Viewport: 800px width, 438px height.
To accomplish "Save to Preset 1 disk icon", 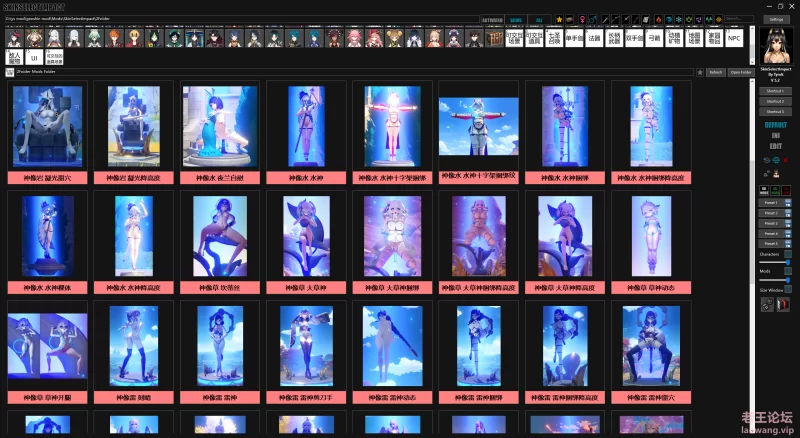I will pos(788,203).
